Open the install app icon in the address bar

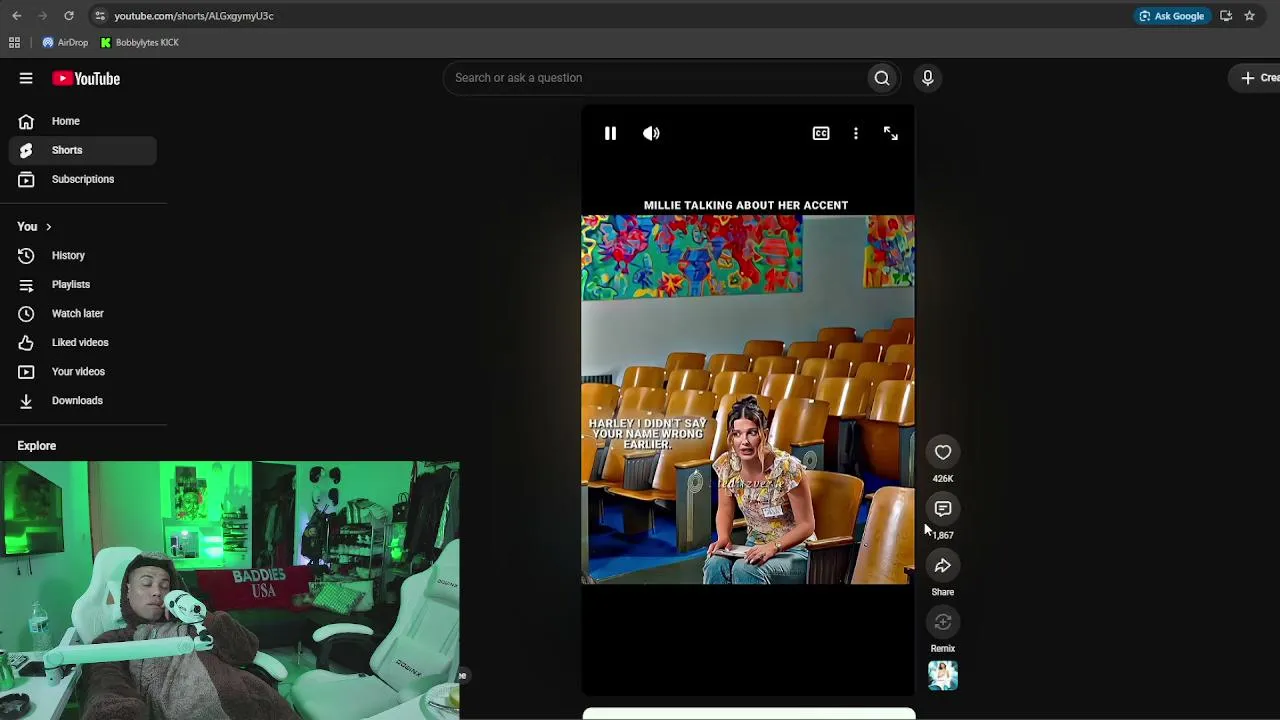(x=1226, y=16)
